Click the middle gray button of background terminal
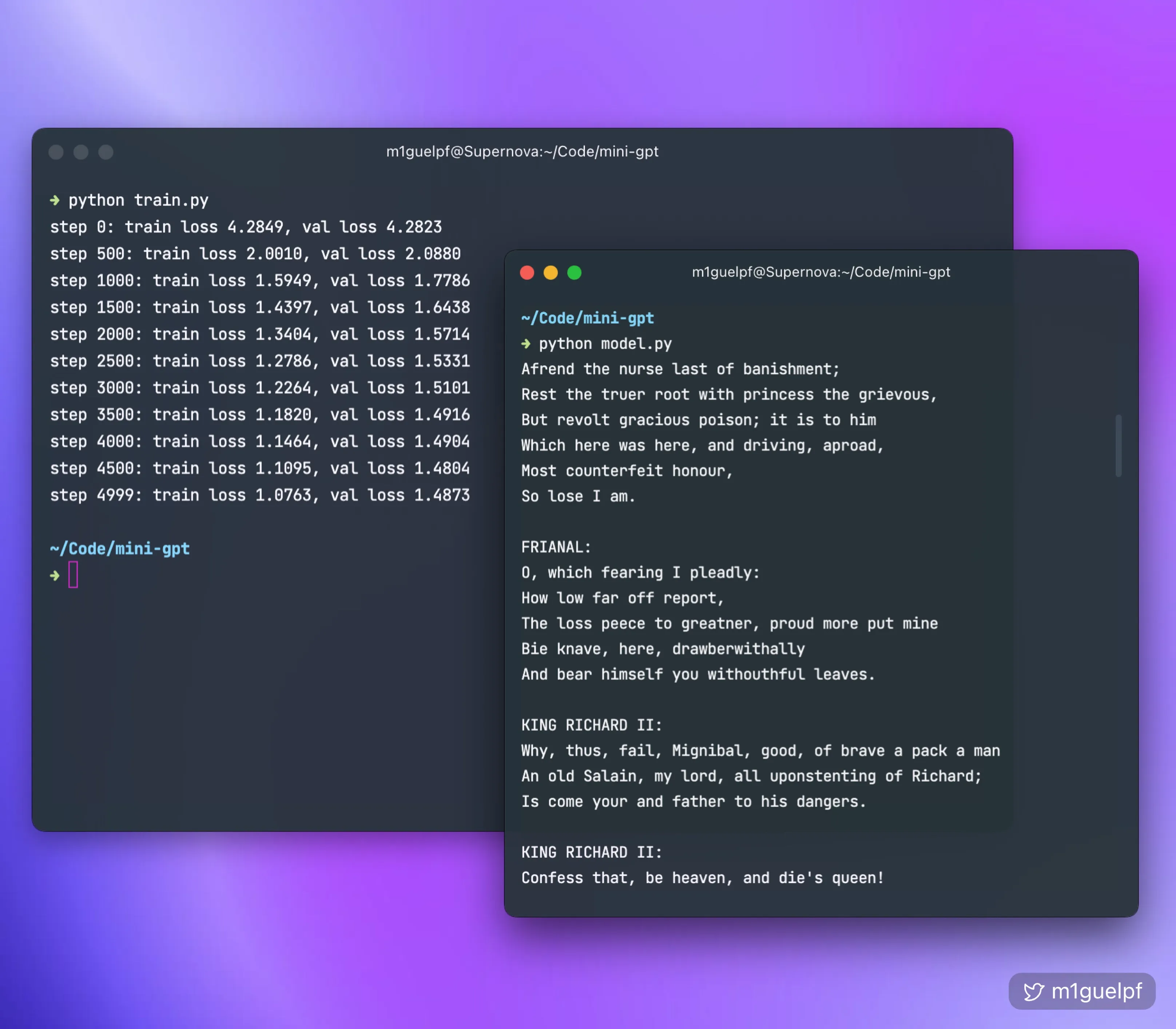This screenshot has width=1176, height=1029. click(81, 152)
